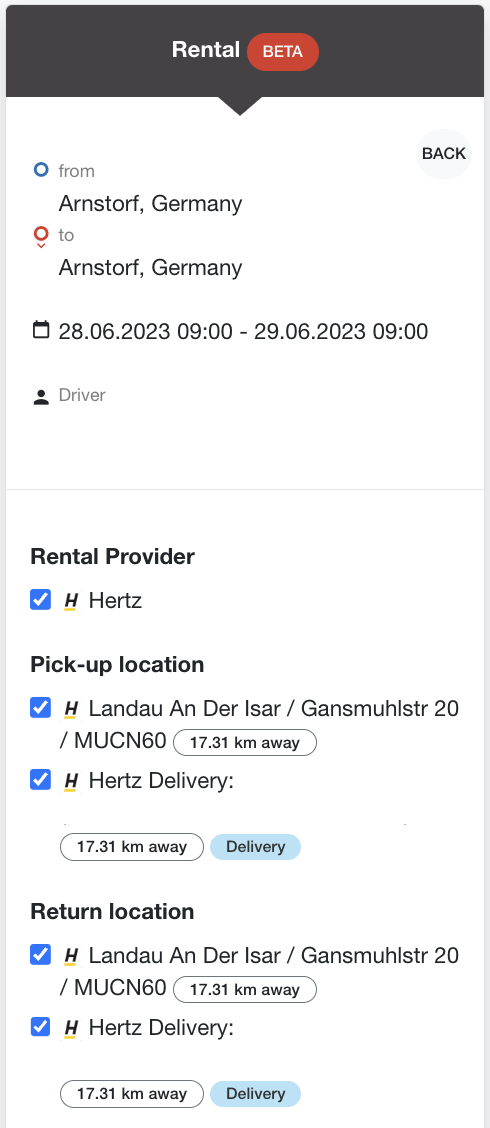Click the Hertz logo under Rental Provider
This screenshot has height=1128, width=490.
coord(71,601)
